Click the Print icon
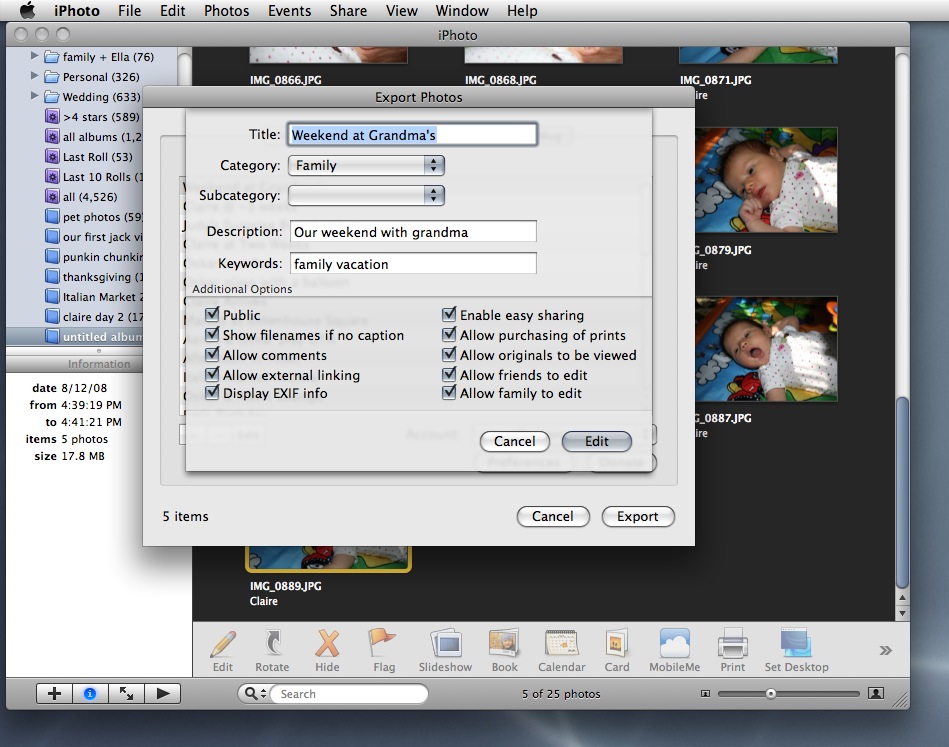The height and width of the screenshot is (747, 949). (x=733, y=644)
